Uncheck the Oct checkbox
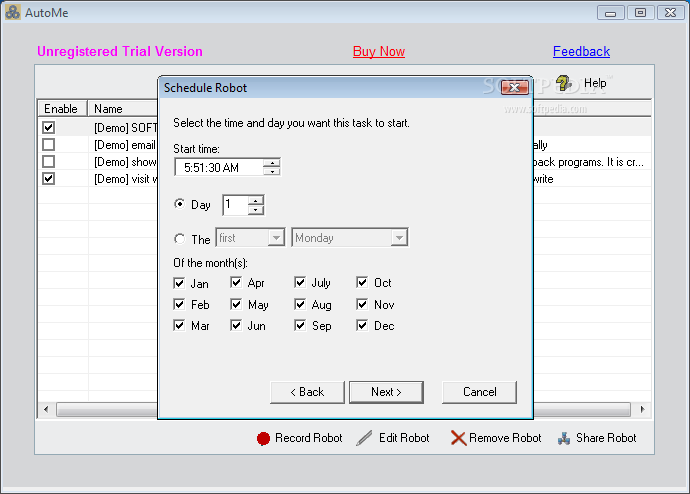Viewport: 690px width, 494px height. [x=362, y=282]
